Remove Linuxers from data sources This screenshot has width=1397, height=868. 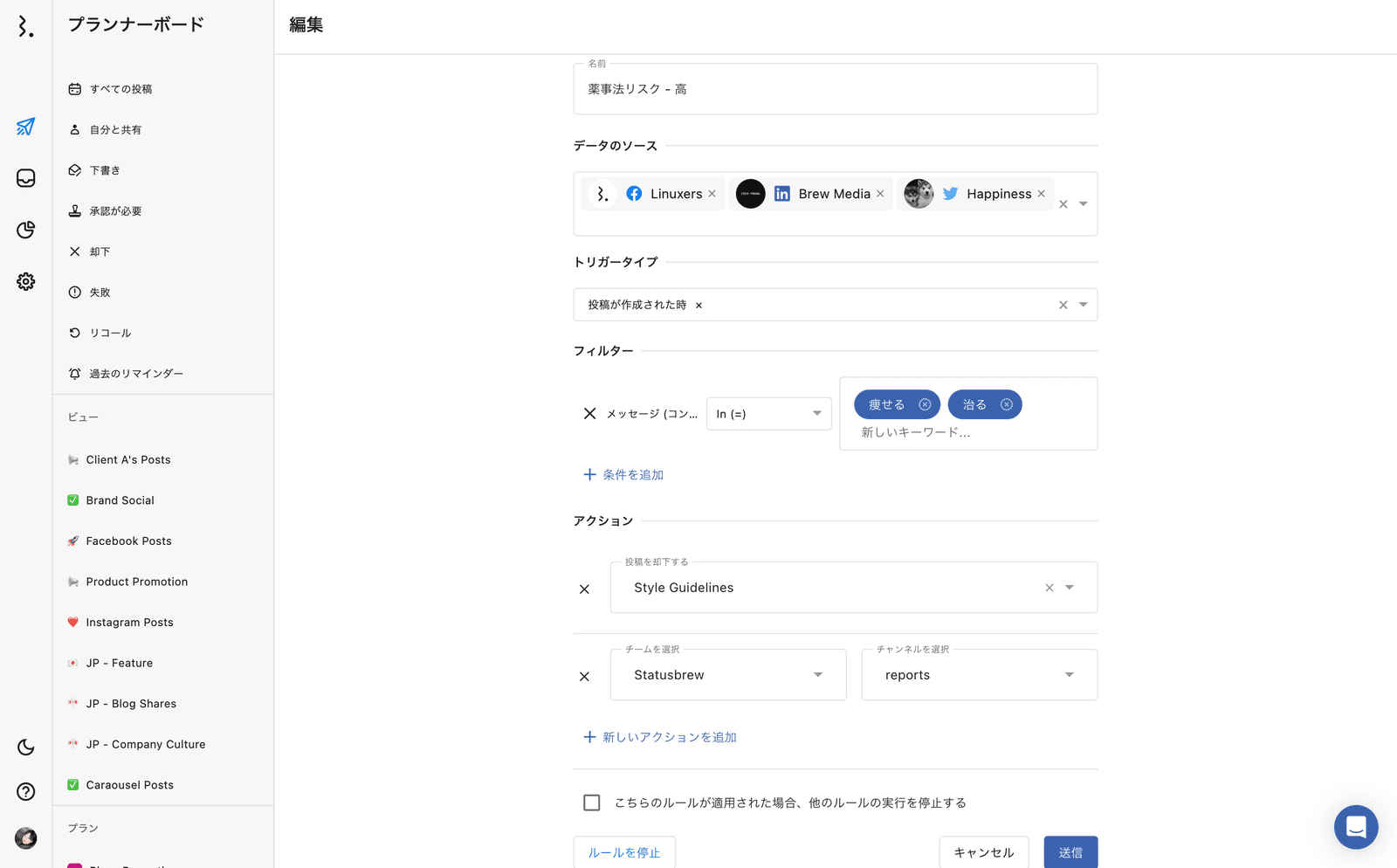(712, 194)
